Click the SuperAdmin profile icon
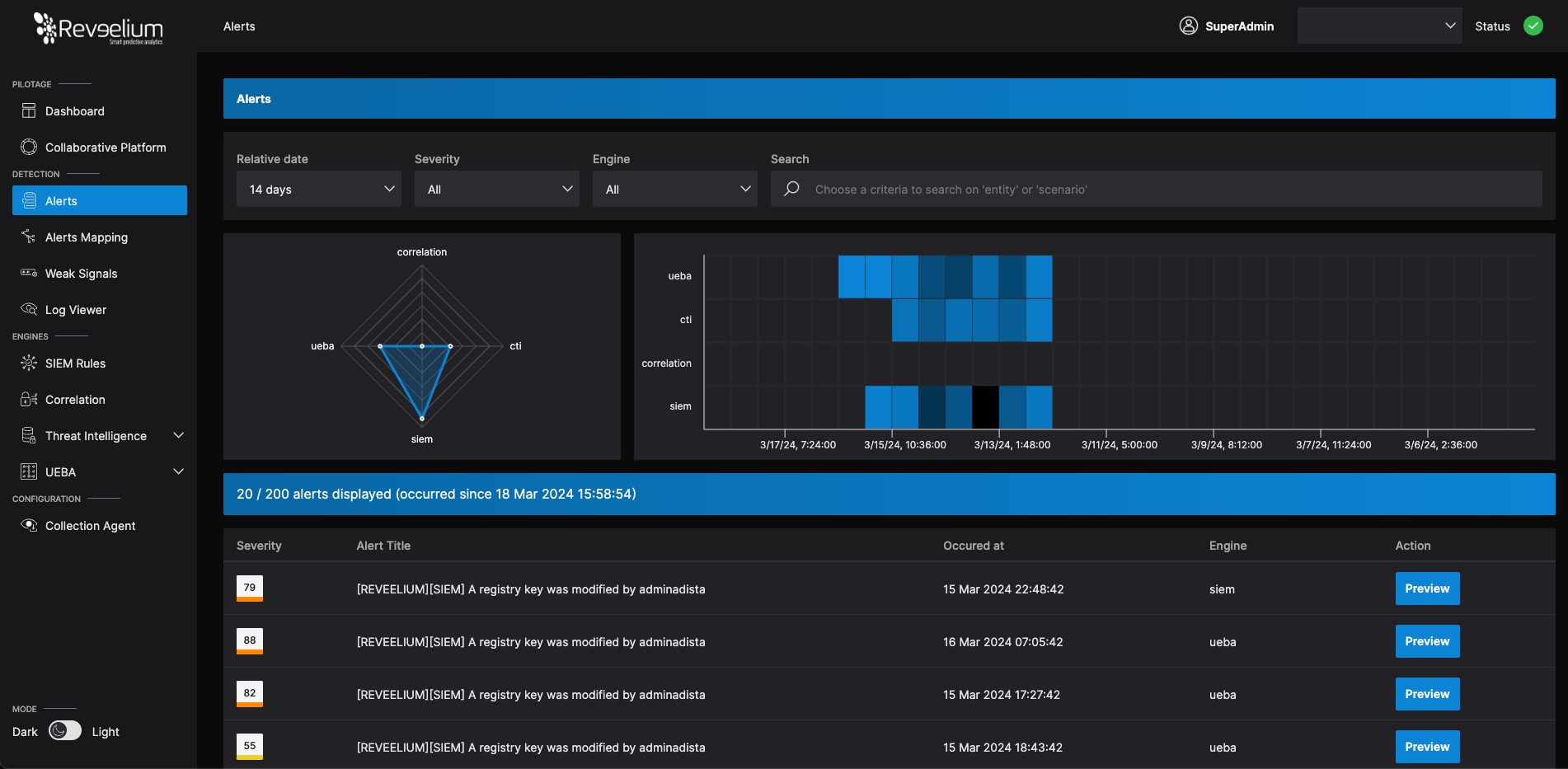 1188,26
